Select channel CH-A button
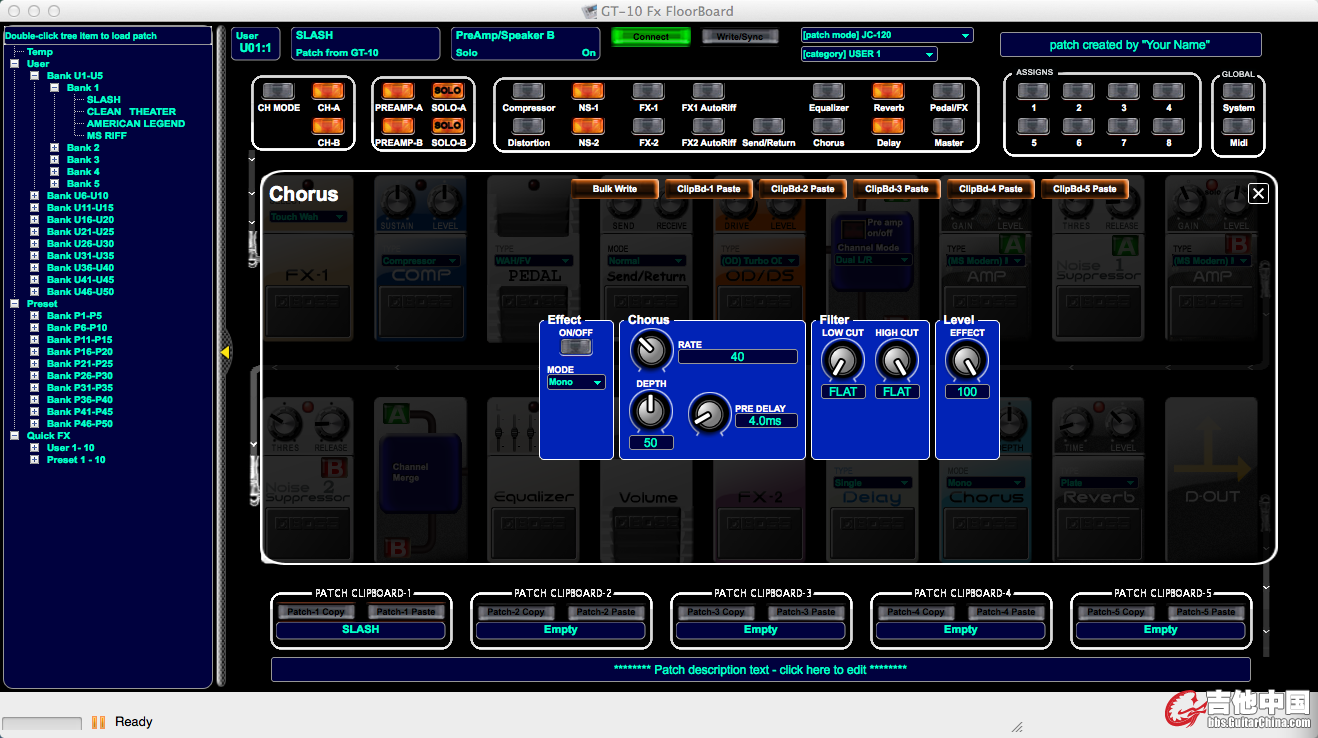The width and height of the screenshot is (1318, 738). click(x=328, y=92)
